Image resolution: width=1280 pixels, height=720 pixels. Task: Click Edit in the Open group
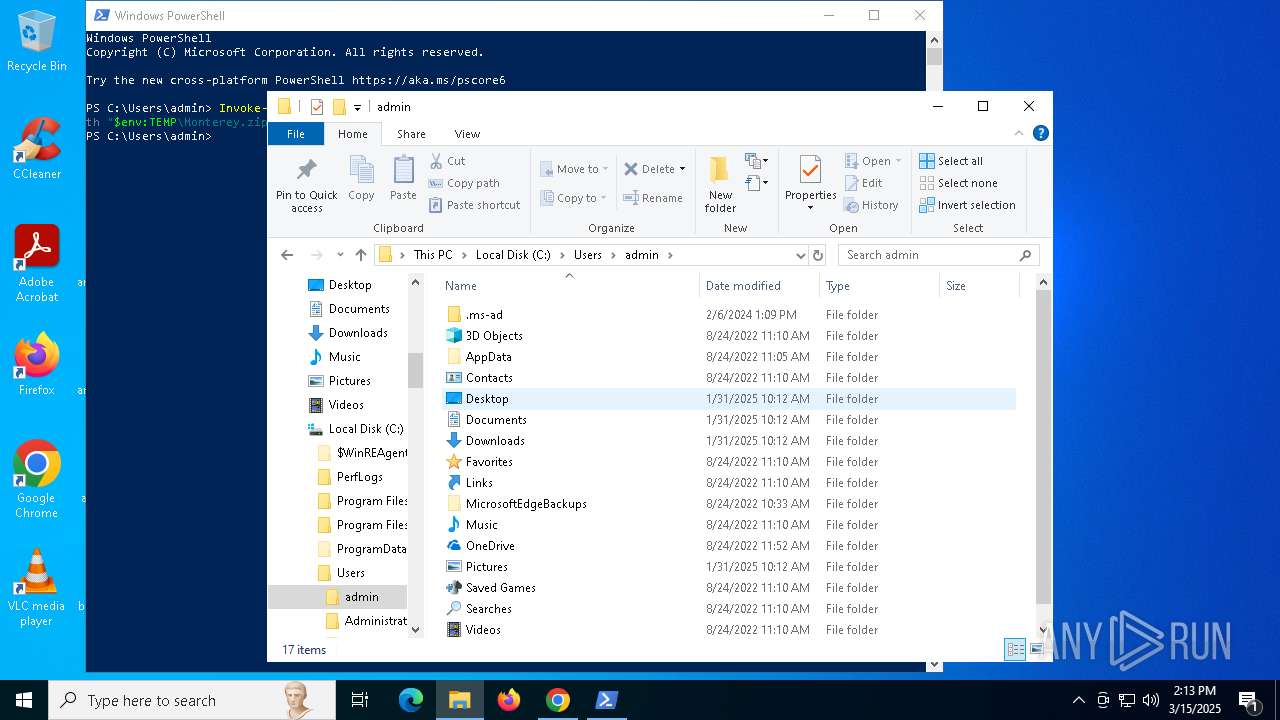tap(863, 183)
